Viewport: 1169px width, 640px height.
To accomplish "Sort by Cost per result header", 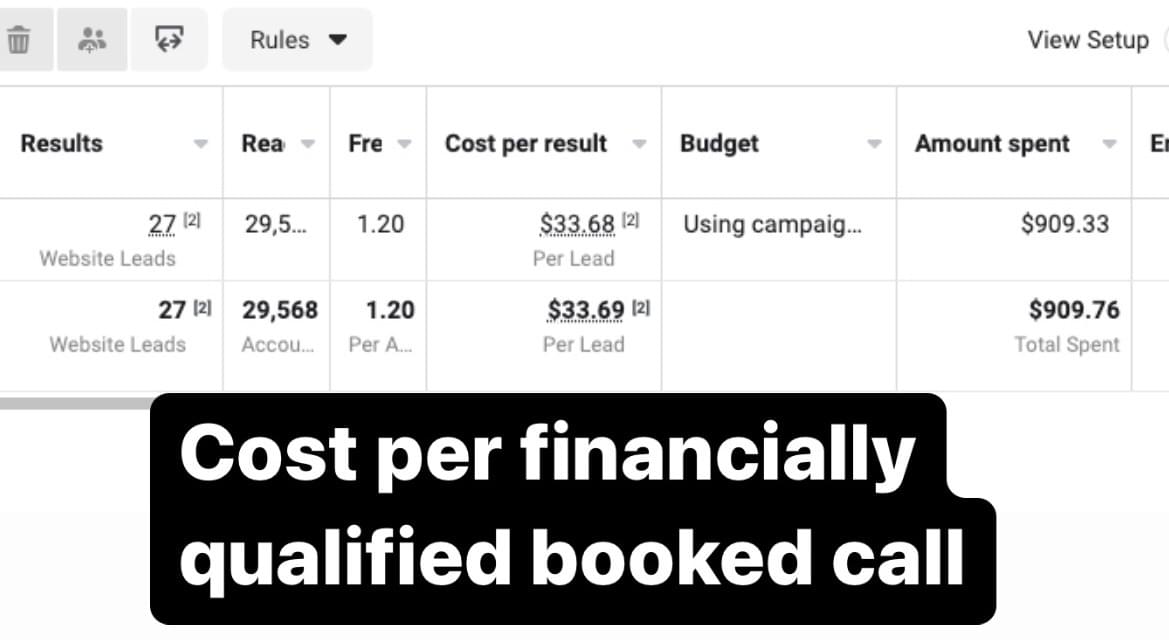I will (x=526, y=143).
